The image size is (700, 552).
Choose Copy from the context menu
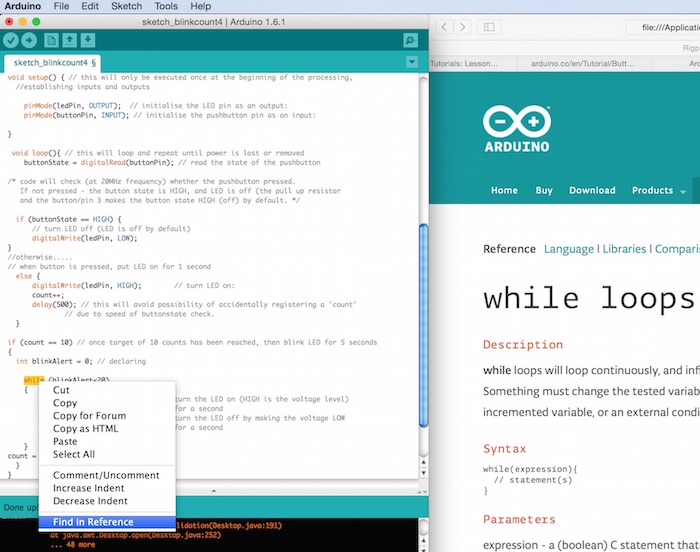click(107, 403)
